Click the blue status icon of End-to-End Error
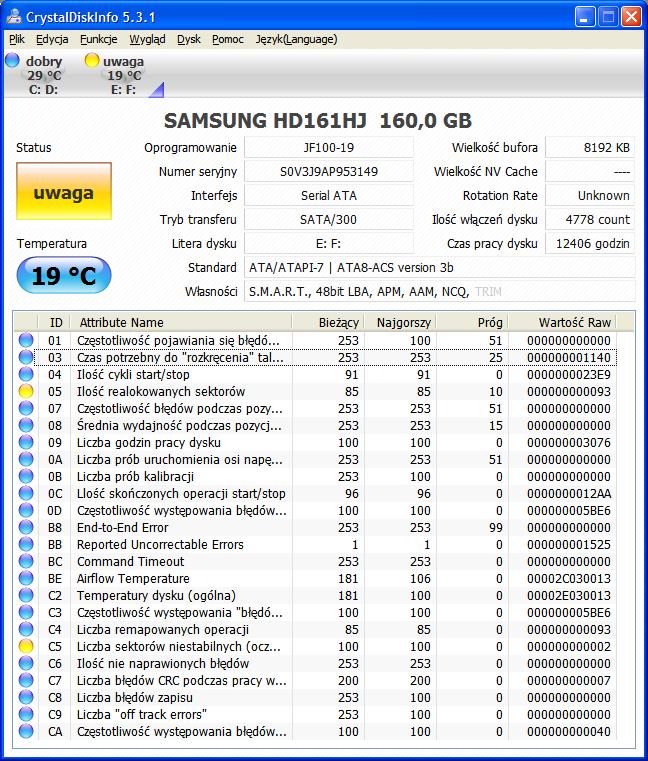Image resolution: width=648 pixels, height=761 pixels. (26, 527)
